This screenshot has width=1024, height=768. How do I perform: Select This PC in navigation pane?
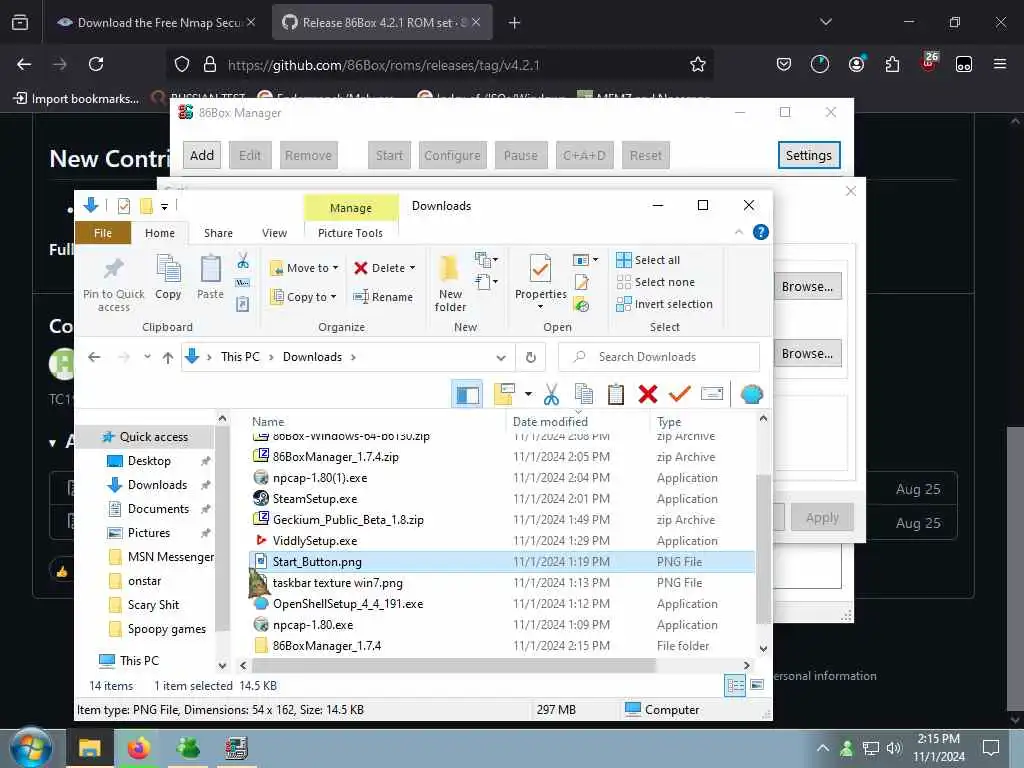[139, 660]
